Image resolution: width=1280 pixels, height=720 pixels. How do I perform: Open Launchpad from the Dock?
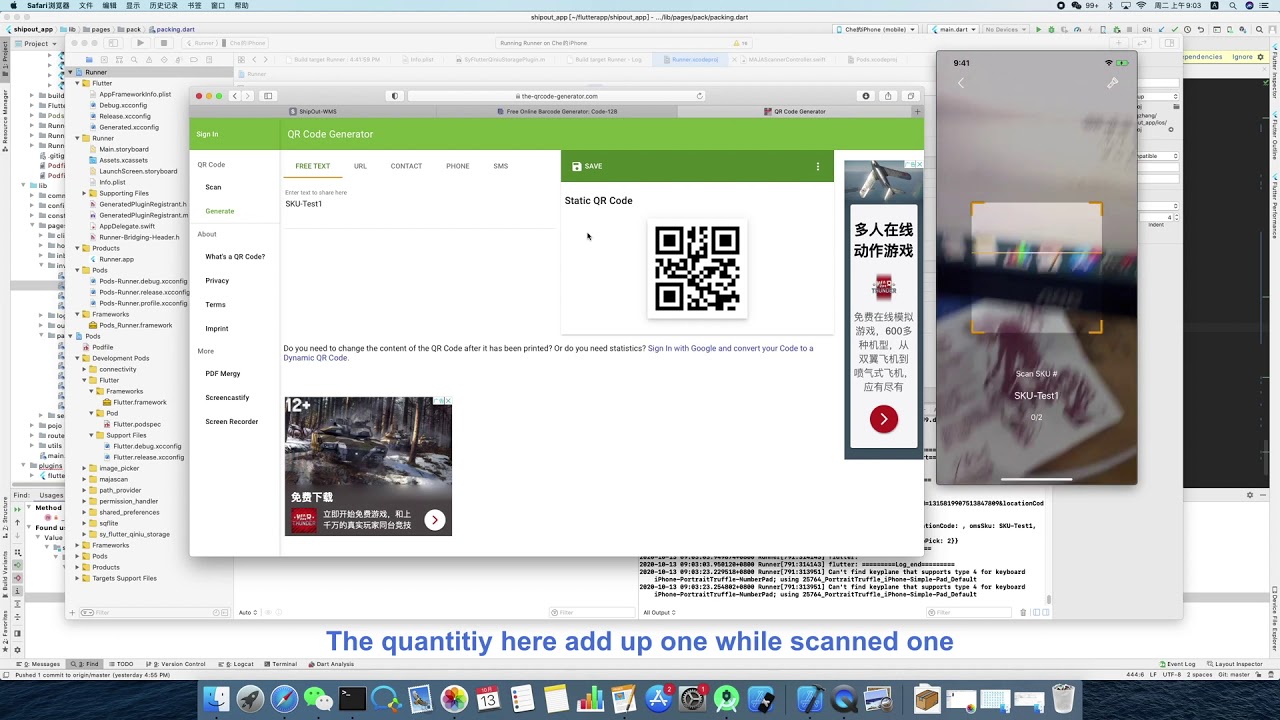[250, 699]
